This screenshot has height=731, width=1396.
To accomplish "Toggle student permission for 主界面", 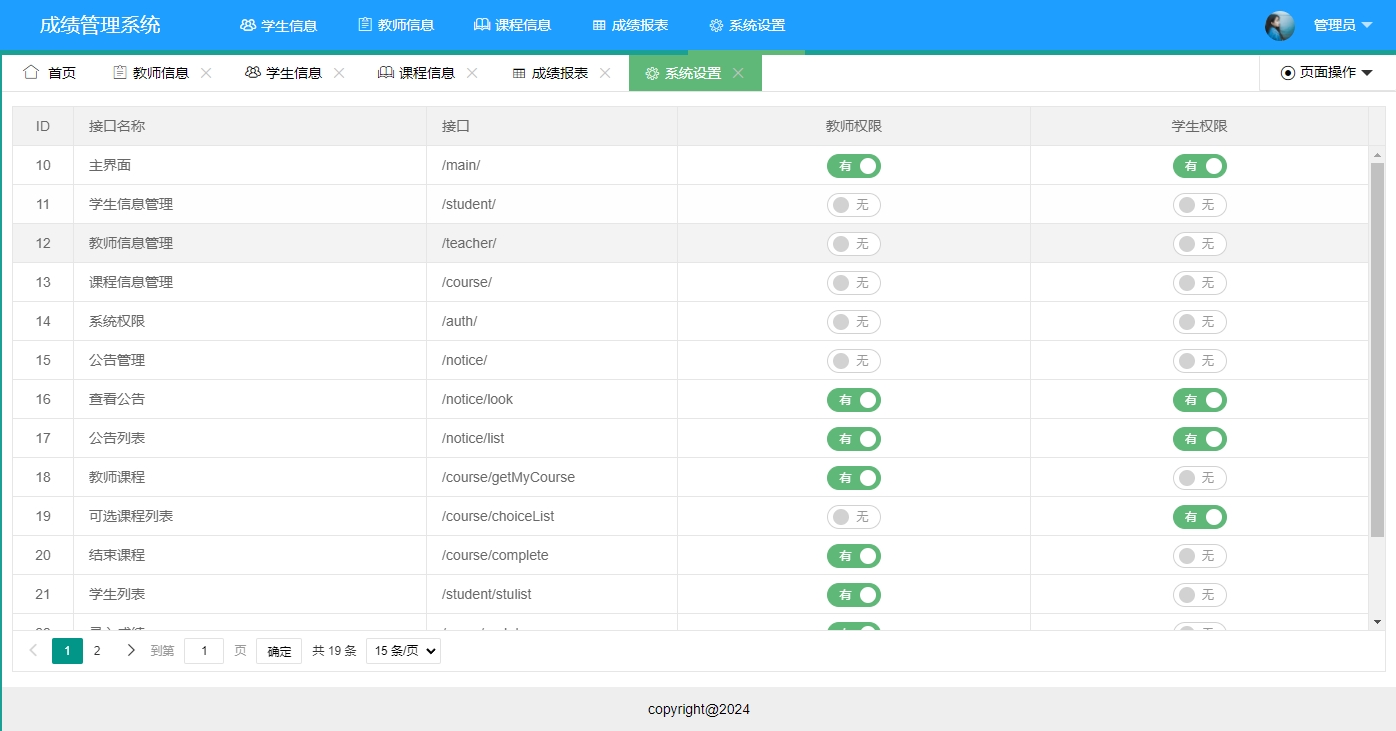I will tap(1200, 166).
